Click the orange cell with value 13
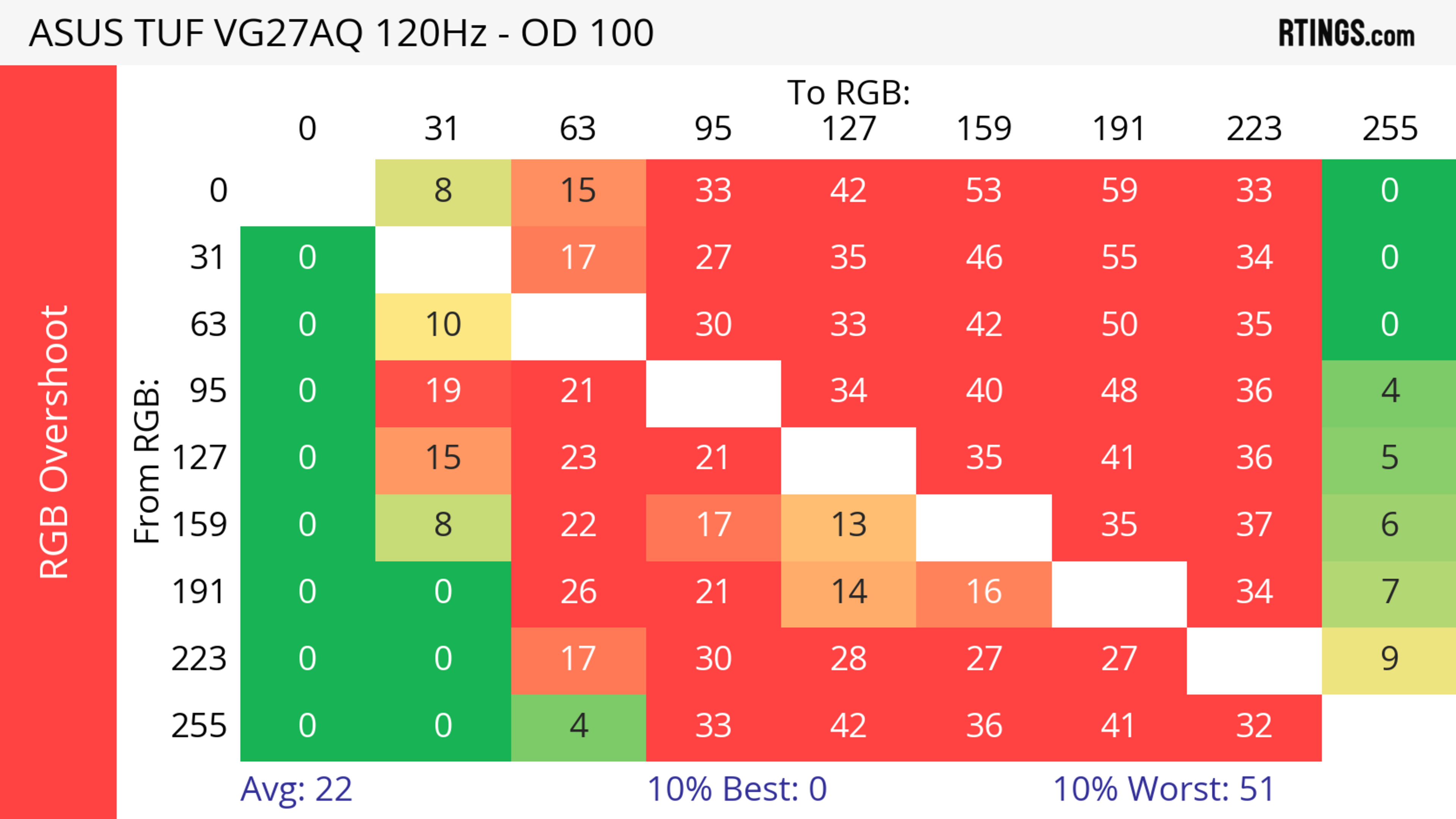 click(849, 525)
